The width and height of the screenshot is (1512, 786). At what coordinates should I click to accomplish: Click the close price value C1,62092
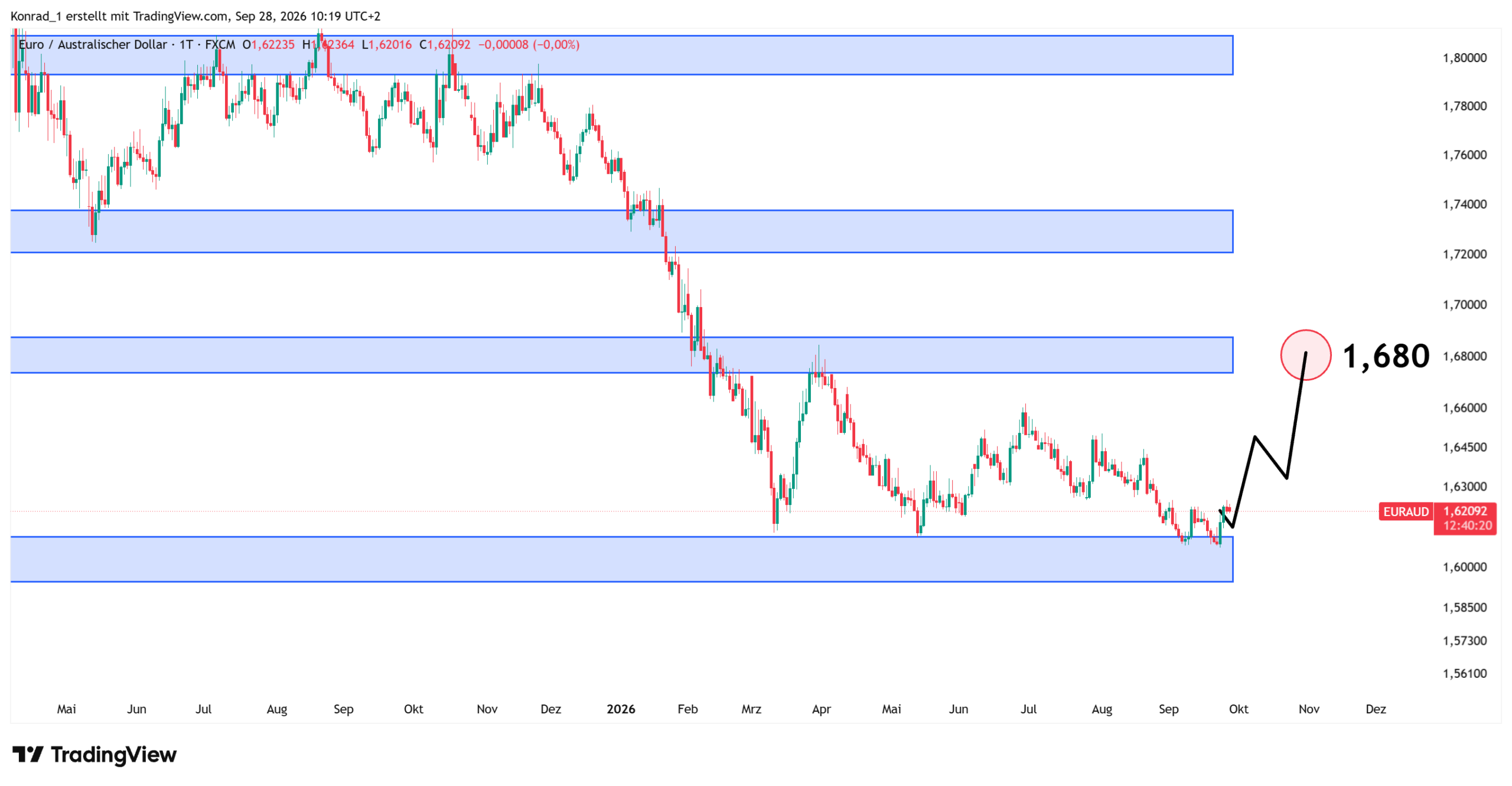(445, 45)
